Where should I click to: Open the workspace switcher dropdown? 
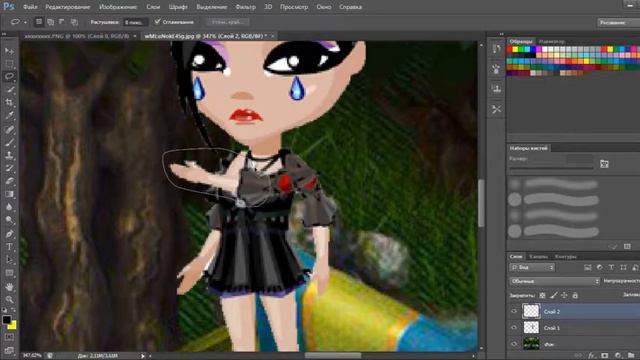(x=618, y=22)
